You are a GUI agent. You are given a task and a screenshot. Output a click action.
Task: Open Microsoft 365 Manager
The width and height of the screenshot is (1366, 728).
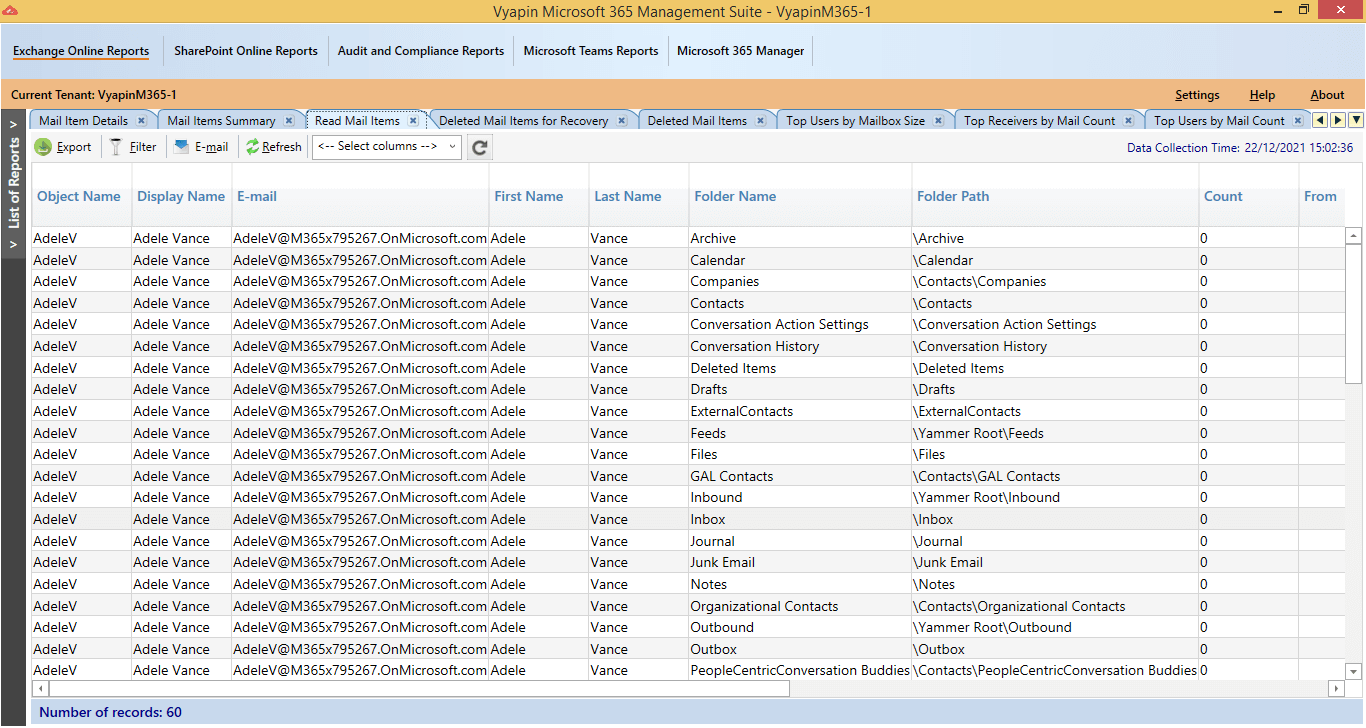tap(741, 51)
